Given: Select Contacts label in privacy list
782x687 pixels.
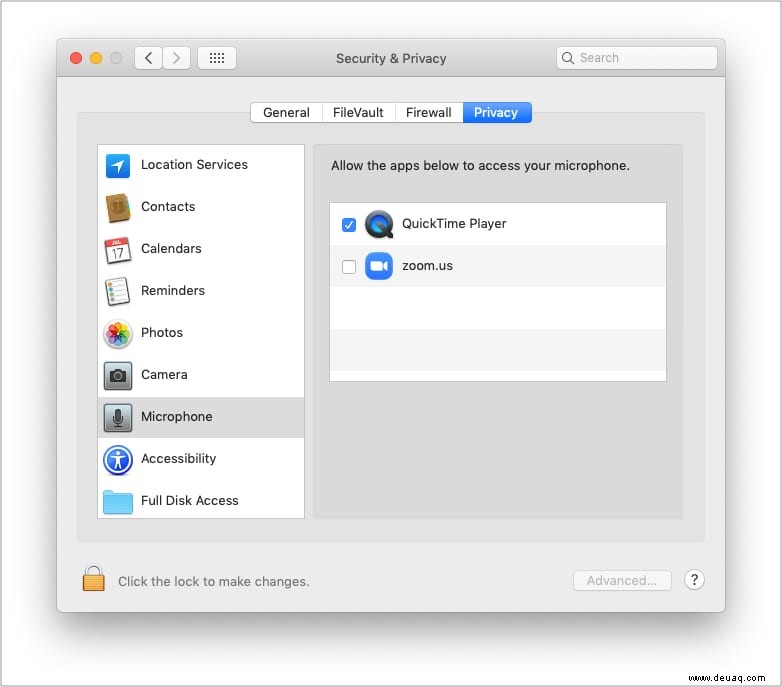Looking at the screenshot, I should pos(168,206).
